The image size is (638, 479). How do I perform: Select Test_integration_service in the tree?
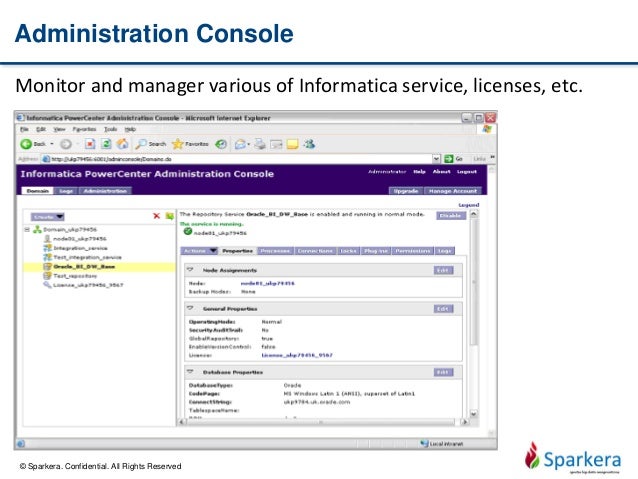click(x=87, y=258)
